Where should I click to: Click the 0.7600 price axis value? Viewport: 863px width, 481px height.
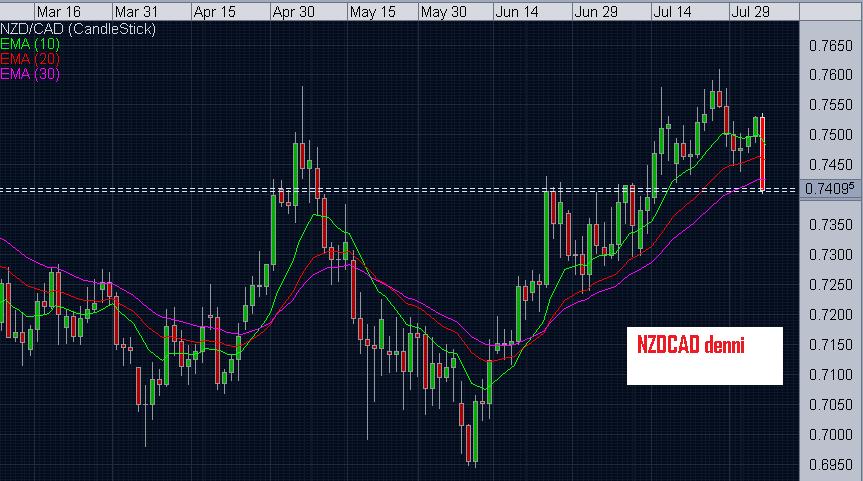click(831, 74)
